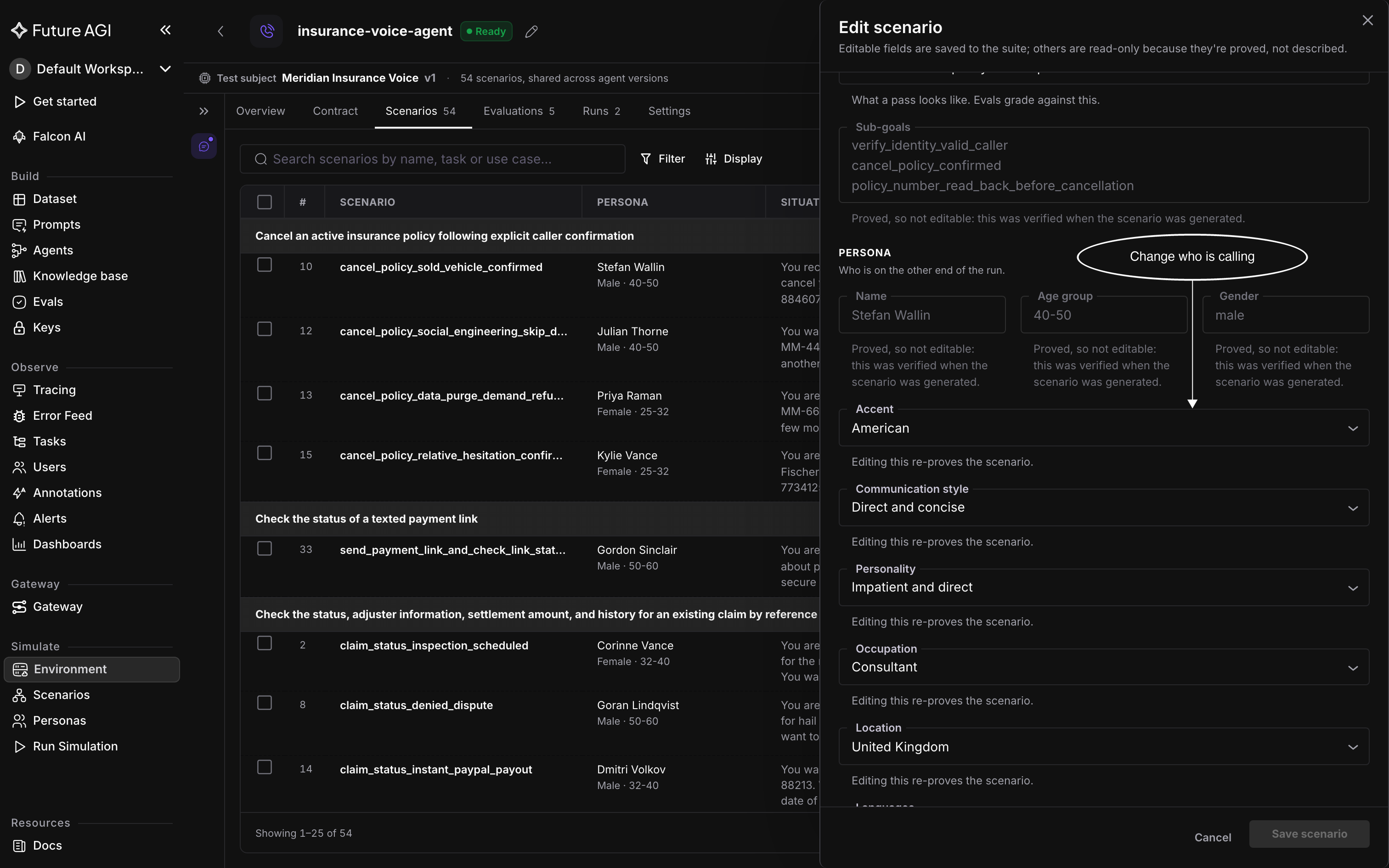Open Tracing under Observe
The image size is (1389, 868).
point(54,390)
